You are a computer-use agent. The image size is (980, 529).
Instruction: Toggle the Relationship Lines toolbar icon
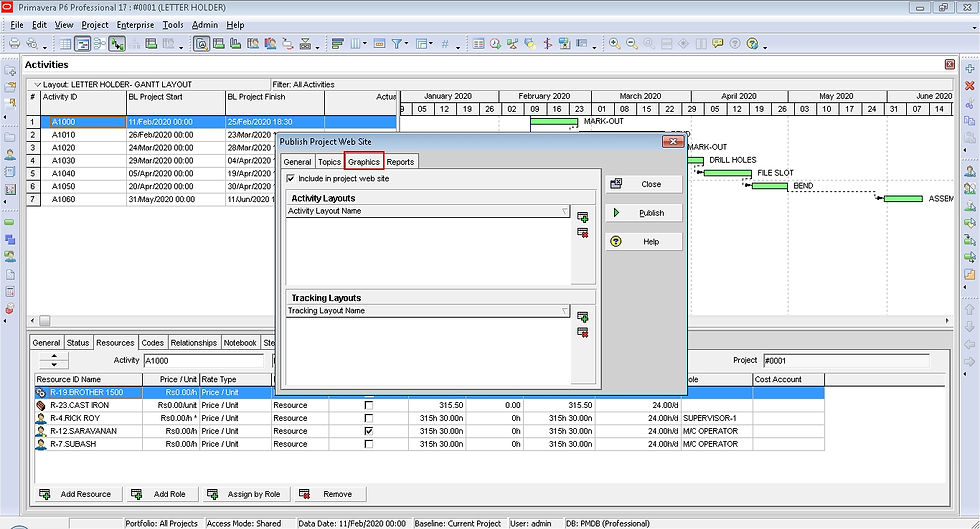pos(117,44)
